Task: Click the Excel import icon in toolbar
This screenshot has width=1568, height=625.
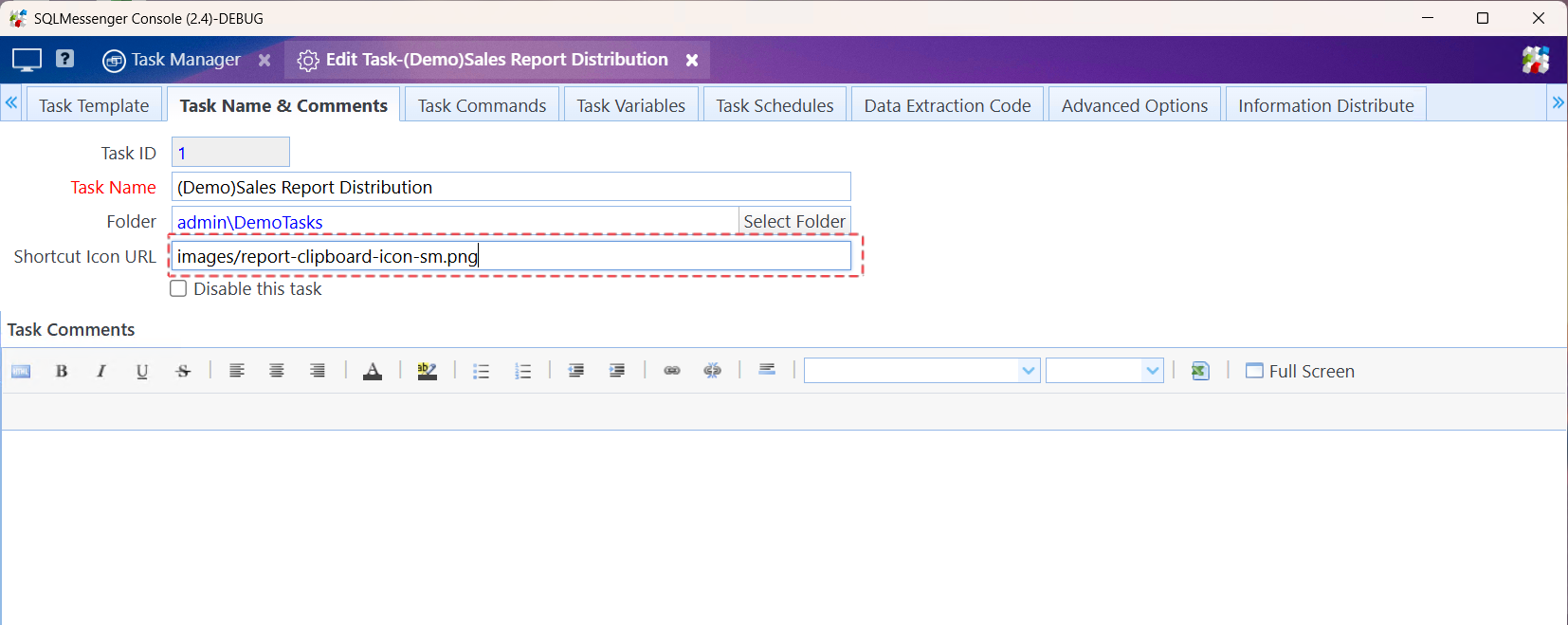Action: coord(1200,371)
